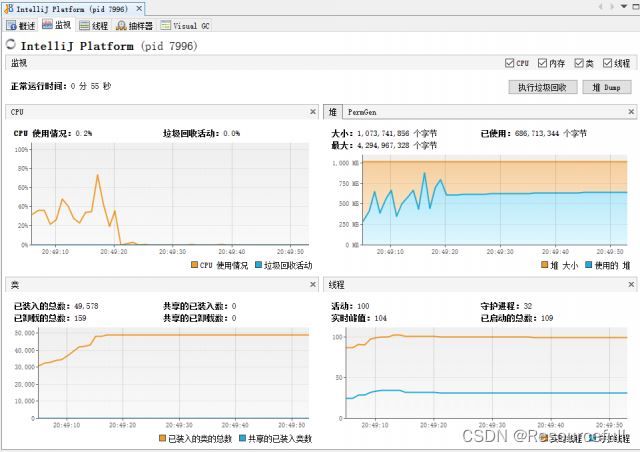The width and height of the screenshot is (640, 452).
Task: Click the CPU 使用情况 legend swatch
Action: pos(194,265)
